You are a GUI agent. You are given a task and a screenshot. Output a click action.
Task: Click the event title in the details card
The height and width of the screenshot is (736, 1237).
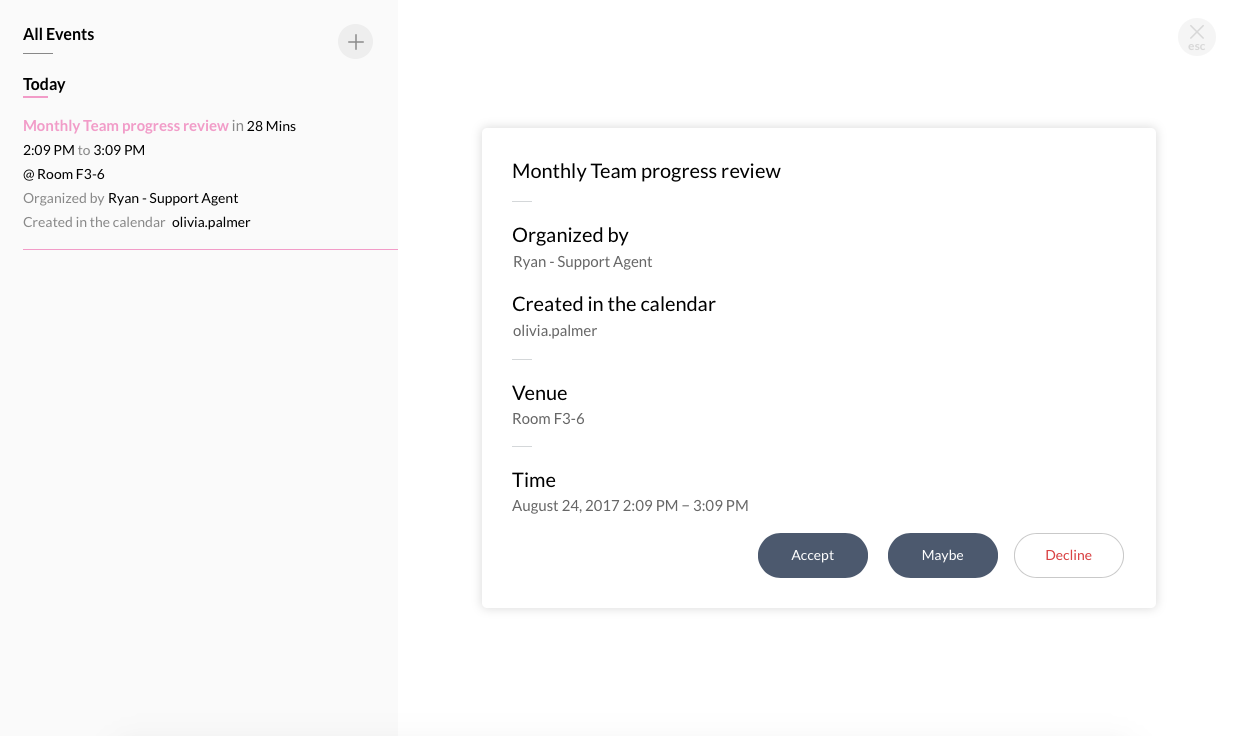click(x=646, y=171)
